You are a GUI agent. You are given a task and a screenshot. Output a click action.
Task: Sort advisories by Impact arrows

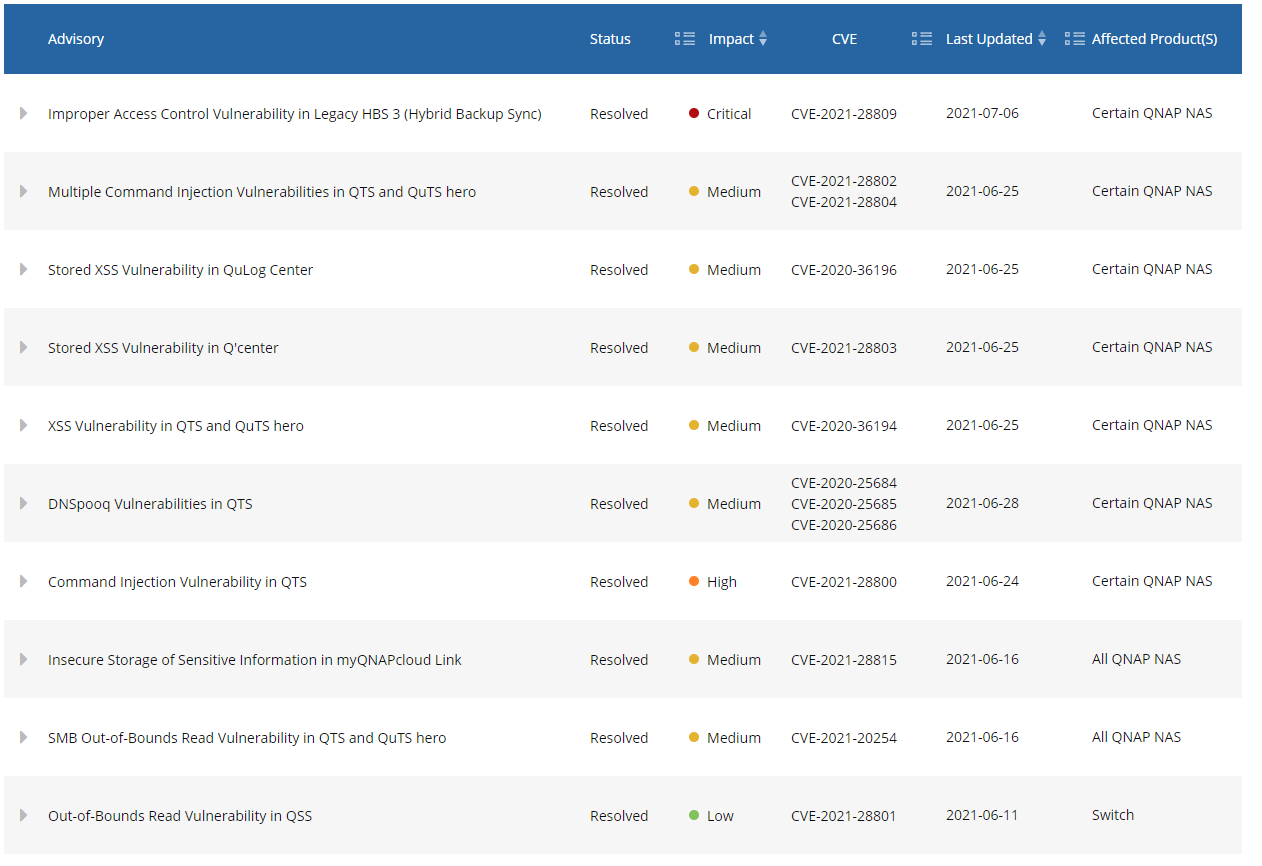763,39
